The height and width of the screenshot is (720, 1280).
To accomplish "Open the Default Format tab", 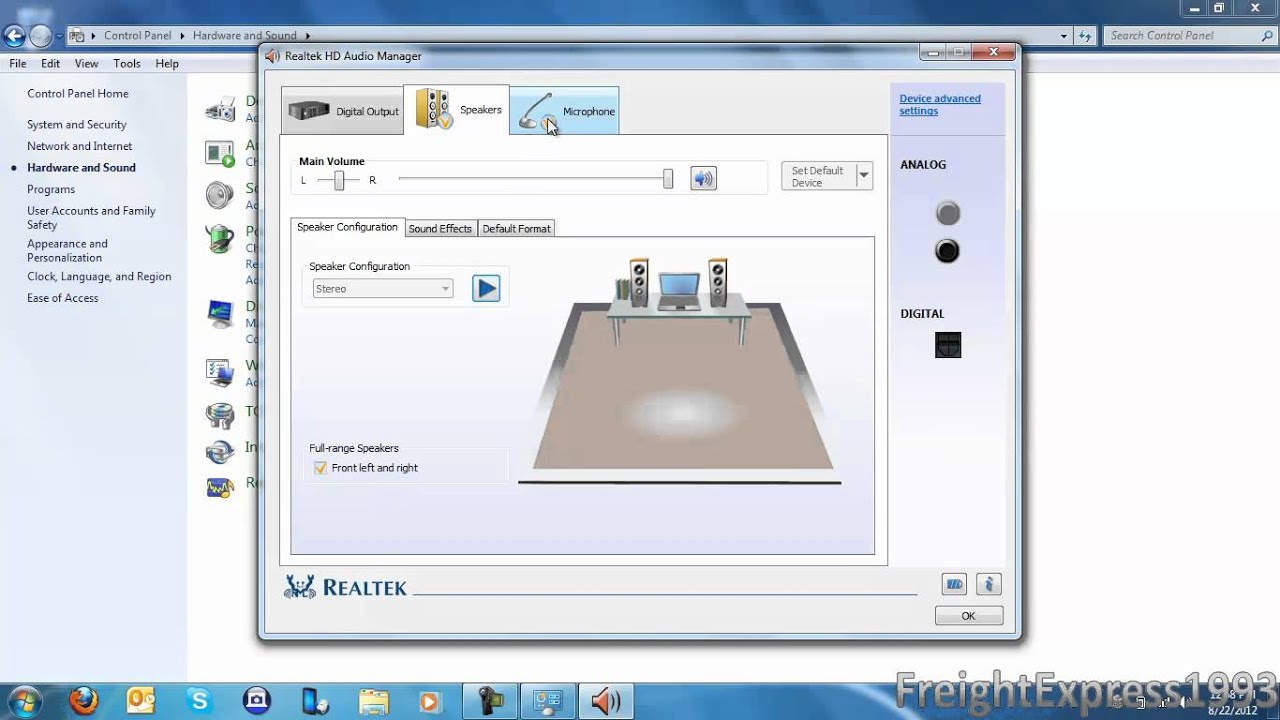I will click(x=516, y=229).
